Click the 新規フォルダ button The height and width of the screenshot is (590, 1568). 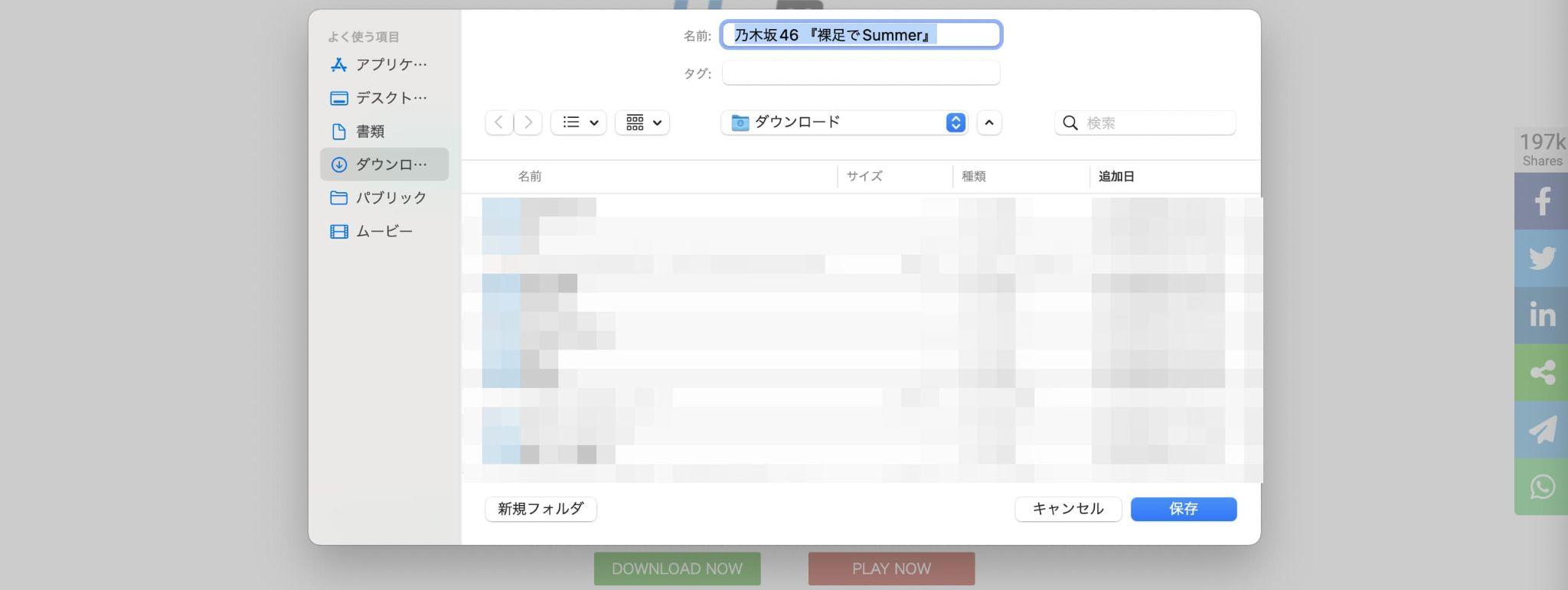tap(541, 509)
